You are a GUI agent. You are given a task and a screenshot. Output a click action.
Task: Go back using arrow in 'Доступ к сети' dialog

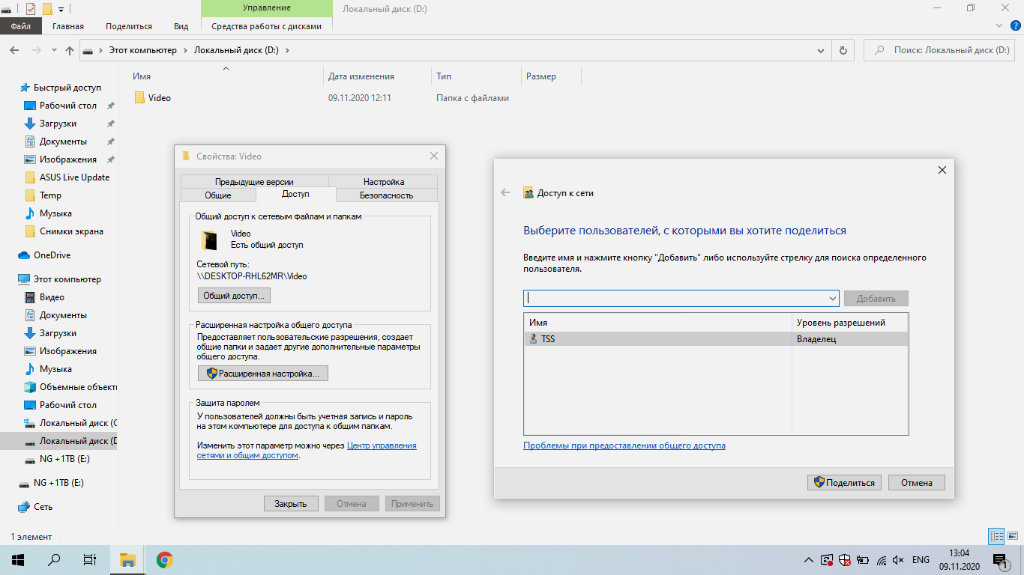tap(505, 193)
